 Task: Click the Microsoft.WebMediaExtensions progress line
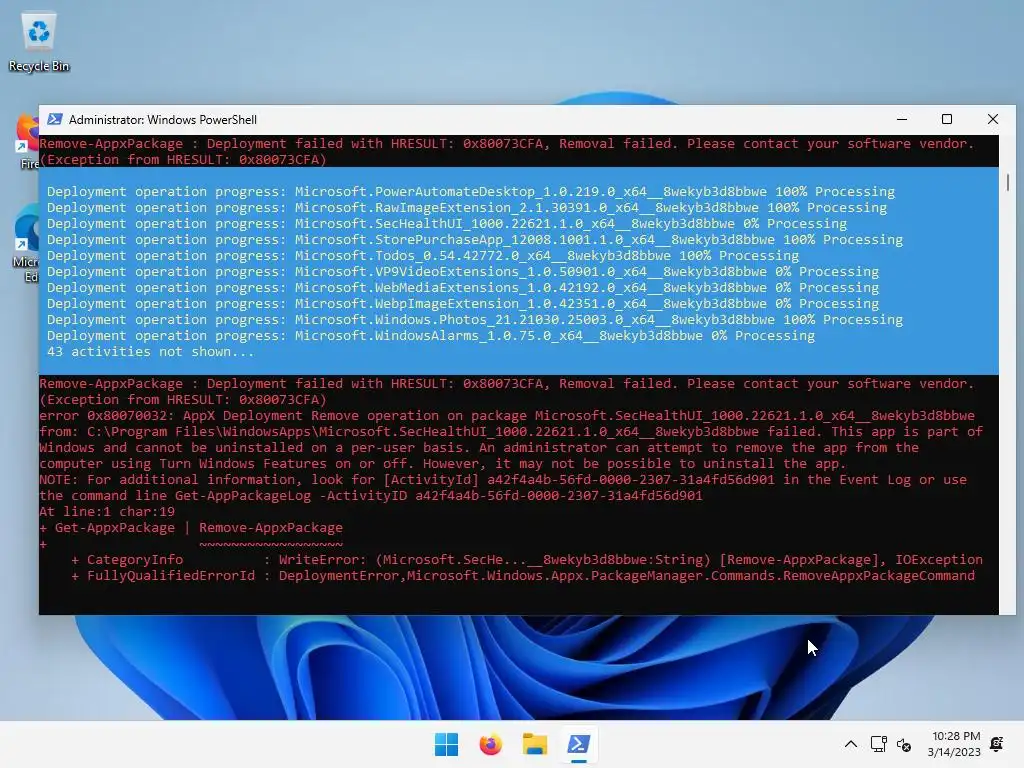click(463, 288)
